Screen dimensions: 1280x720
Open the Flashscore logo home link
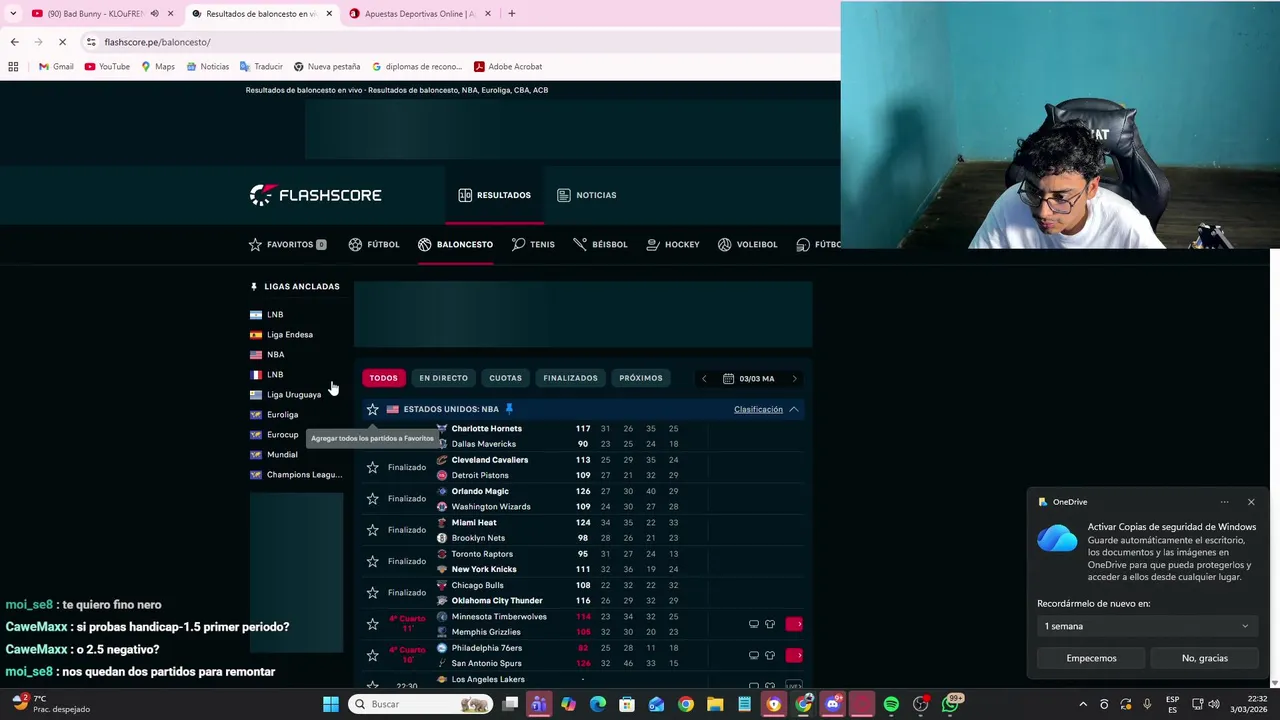click(315, 195)
